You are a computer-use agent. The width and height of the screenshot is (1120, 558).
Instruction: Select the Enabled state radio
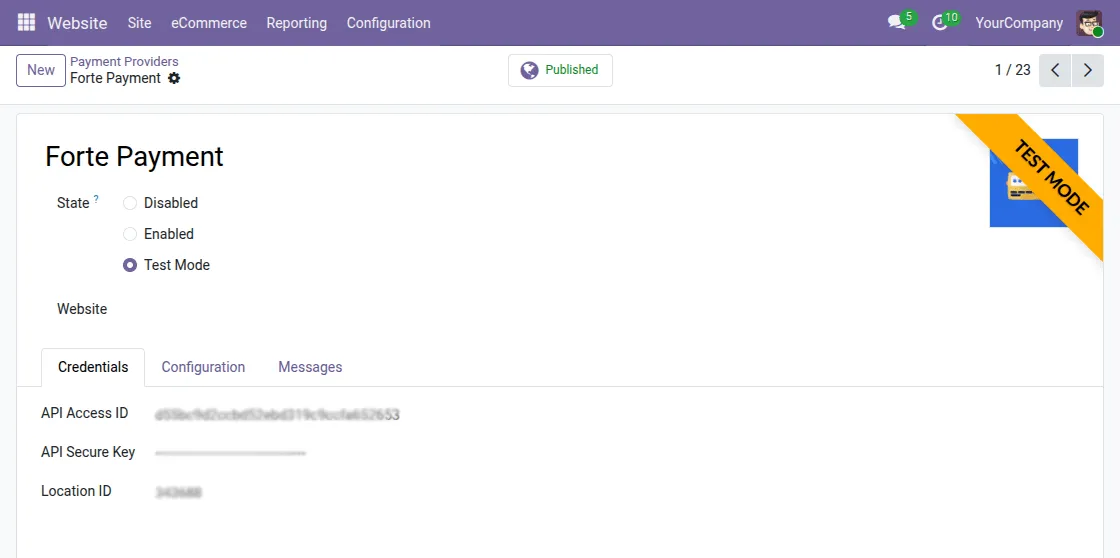pyautogui.click(x=129, y=234)
